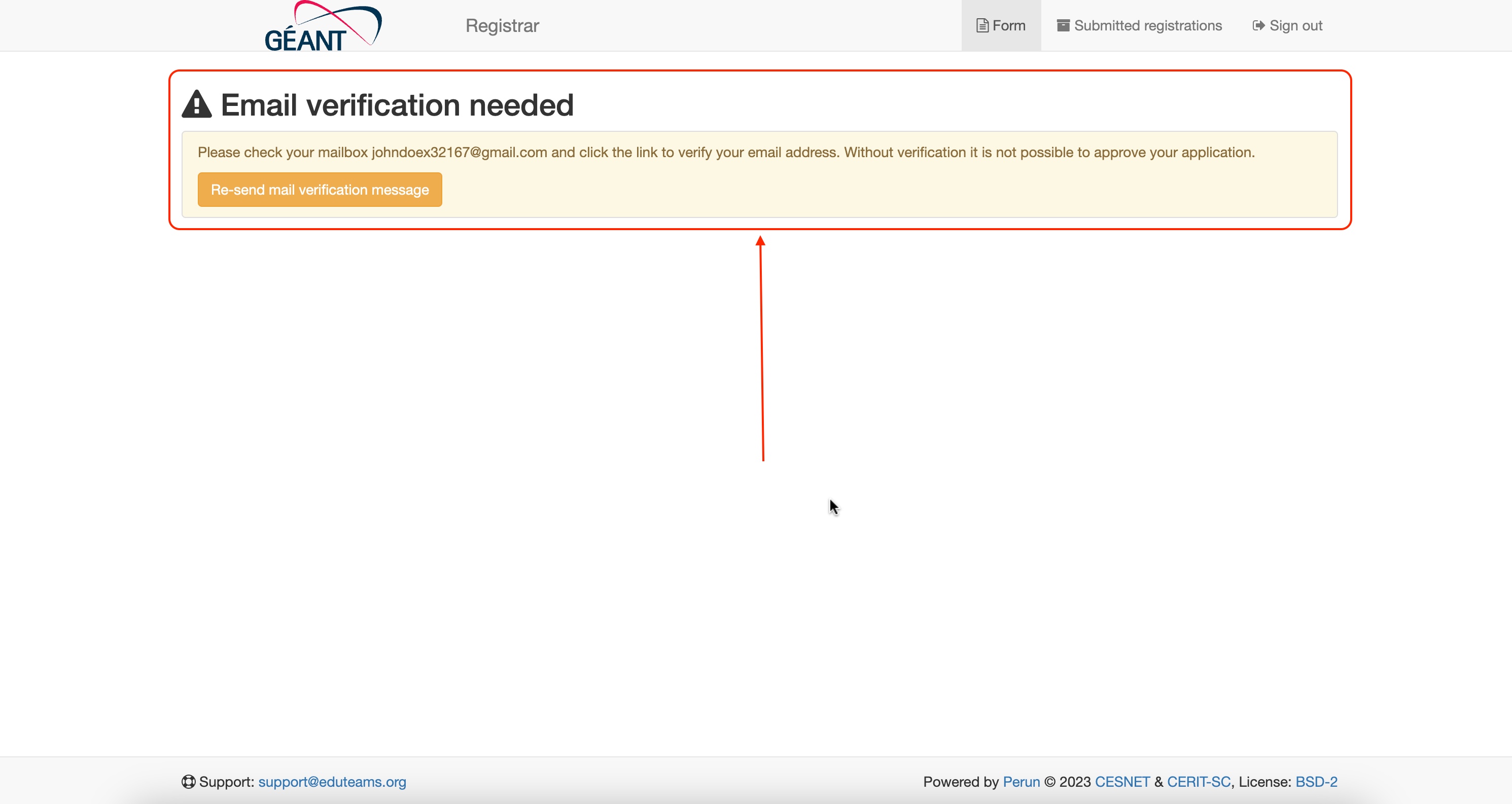
Task: Click the mailbox verification instruction text
Action: click(726, 153)
